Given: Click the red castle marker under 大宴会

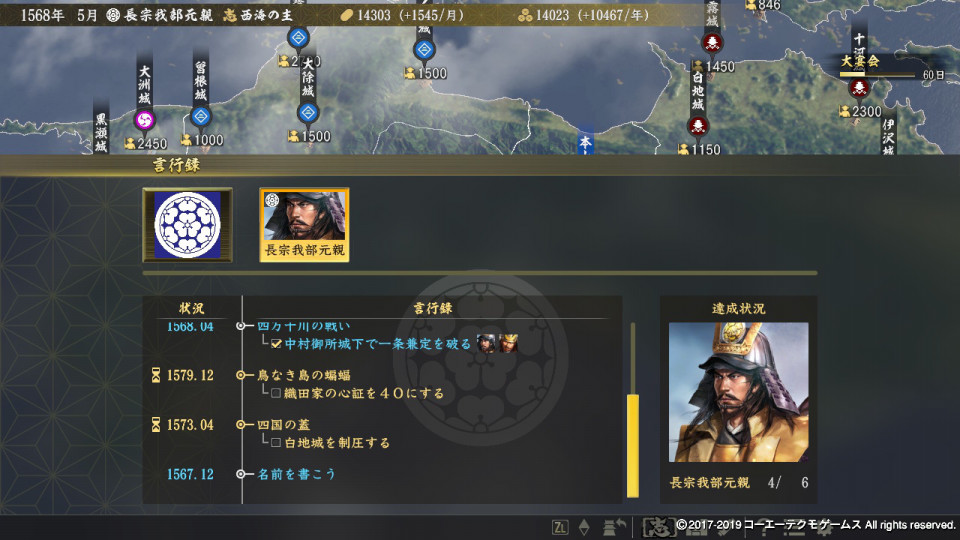Looking at the screenshot, I should coord(860,89).
